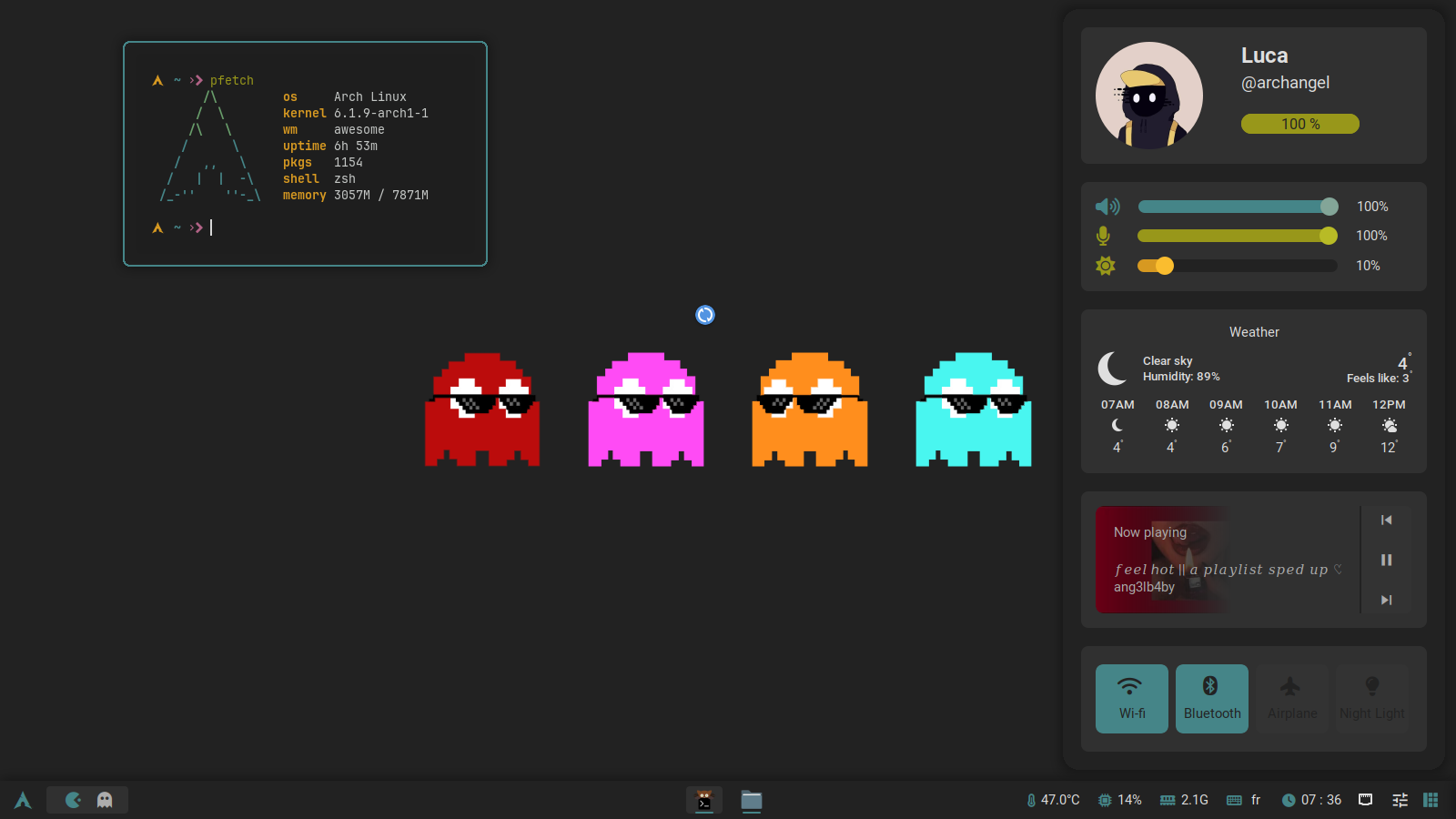Adjust the volume slider handle
The height and width of the screenshot is (819, 1456).
pyautogui.click(x=1330, y=207)
